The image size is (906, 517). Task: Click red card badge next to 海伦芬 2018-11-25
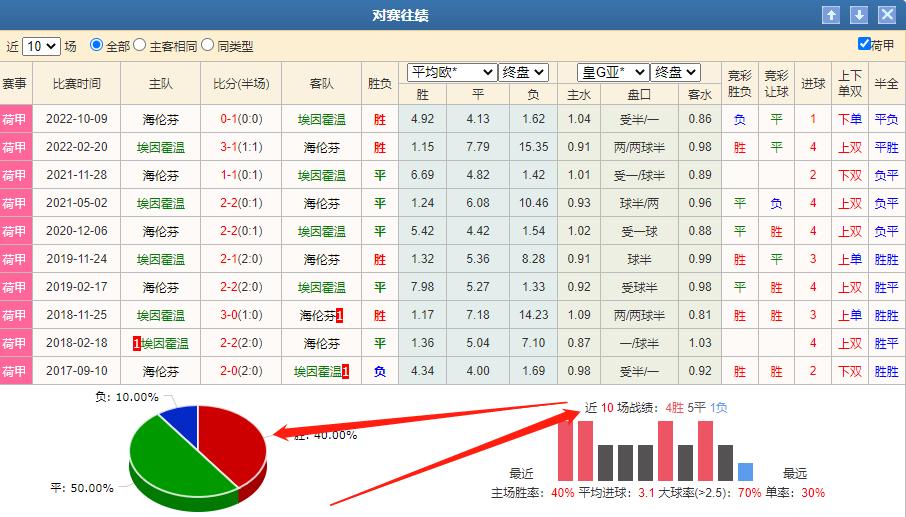click(x=340, y=315)
